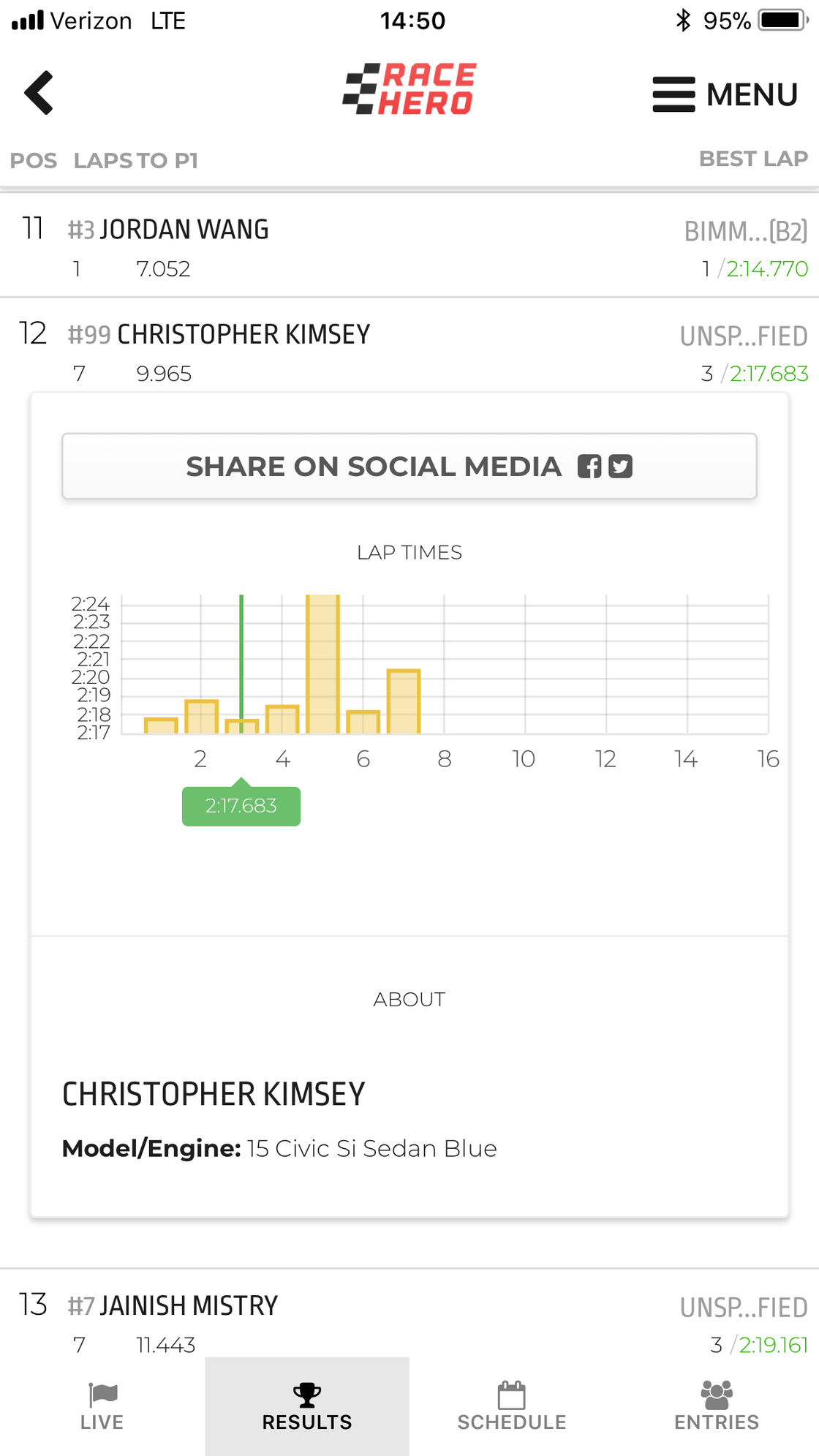Sort by BEST LAP column header
This screenshot has height=1456, width=819.
click(753, 159)
